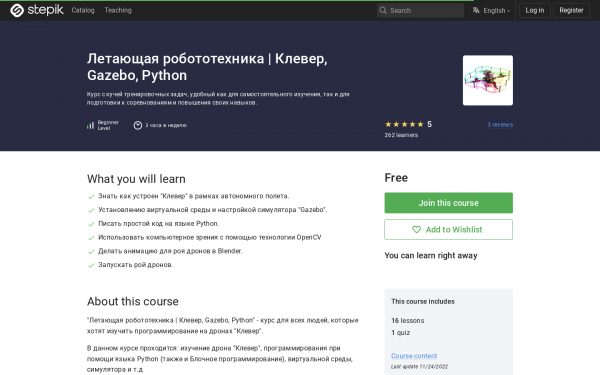Screen dimensions: 600x375
Task: Open the course cover thumbnail
Action: [488, 80]
